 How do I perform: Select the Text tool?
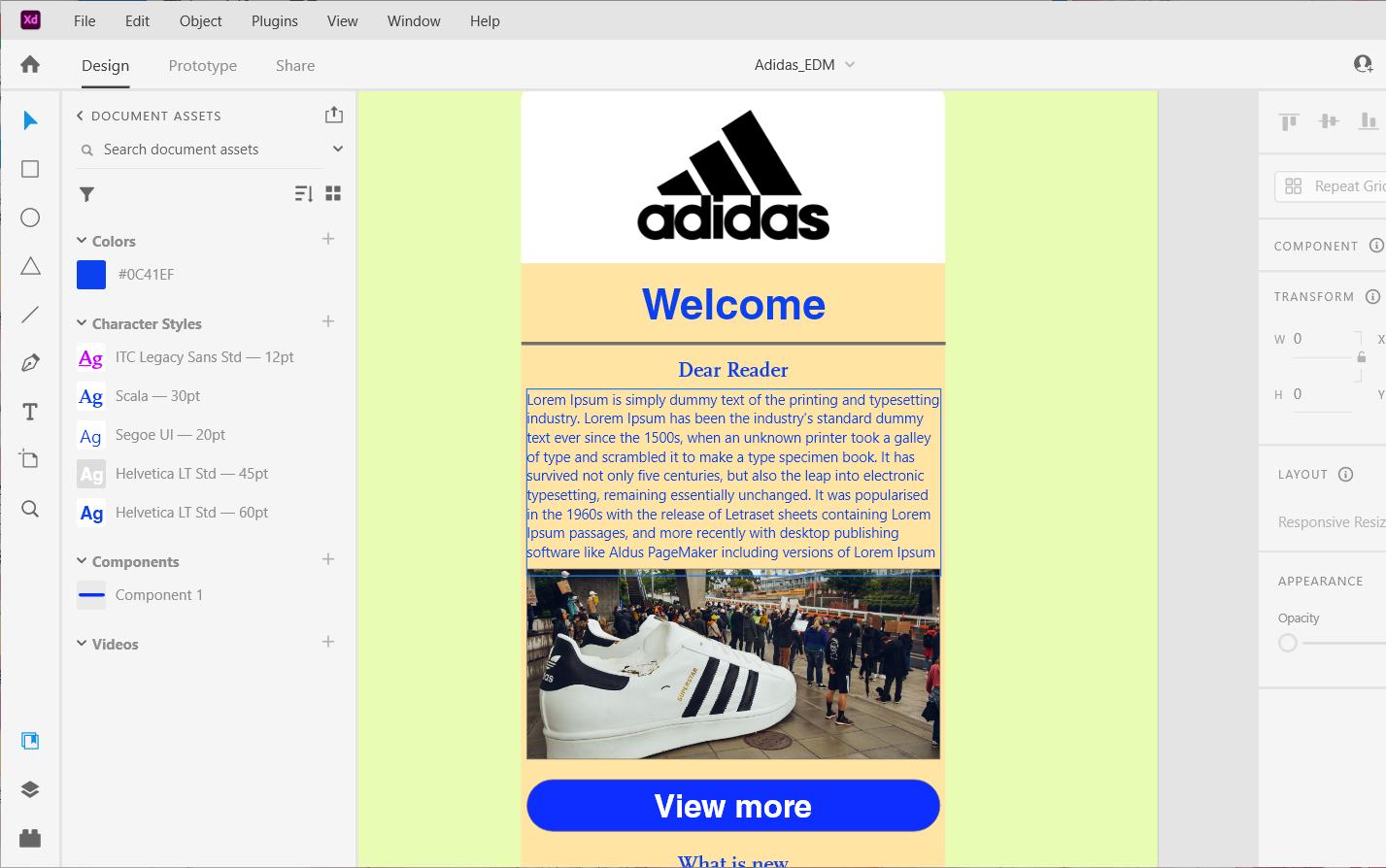pos(30,412)
